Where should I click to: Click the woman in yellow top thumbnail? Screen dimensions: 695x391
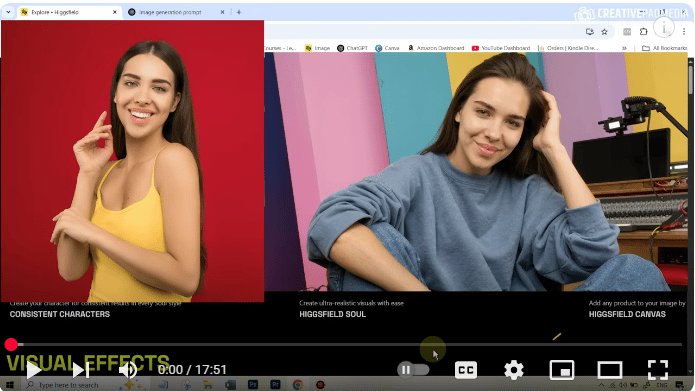[133, 161]
